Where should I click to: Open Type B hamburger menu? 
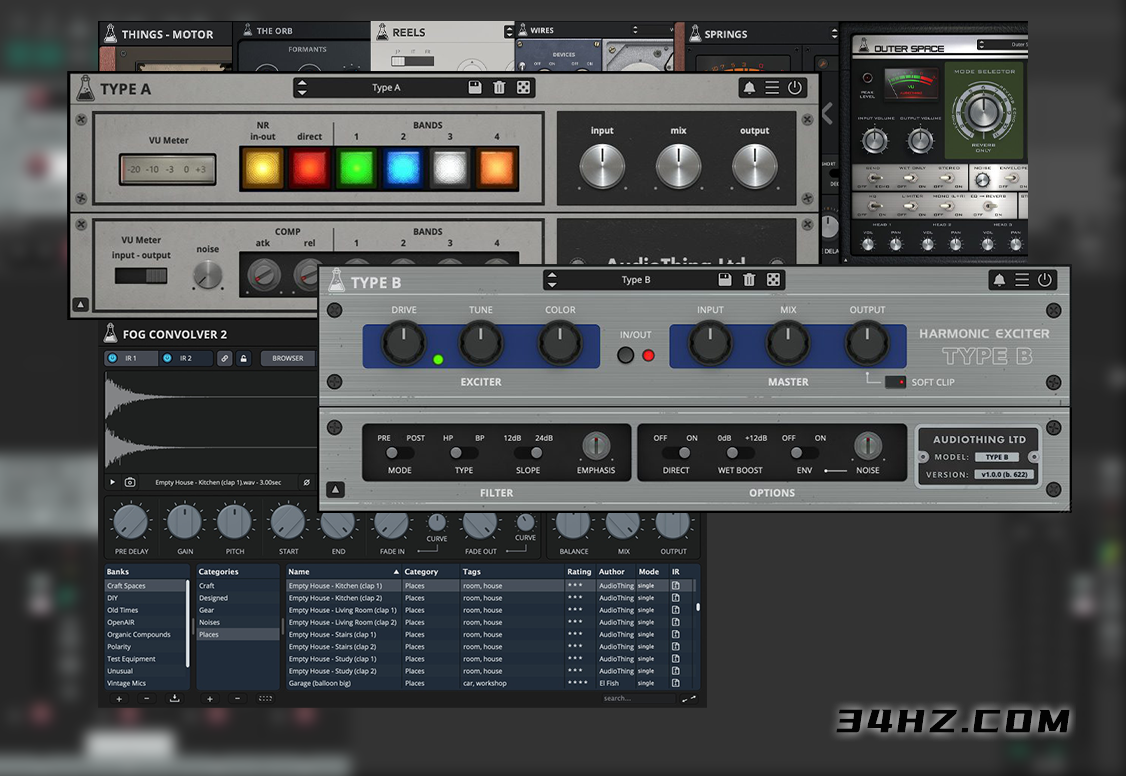[x=1022, y=280]
